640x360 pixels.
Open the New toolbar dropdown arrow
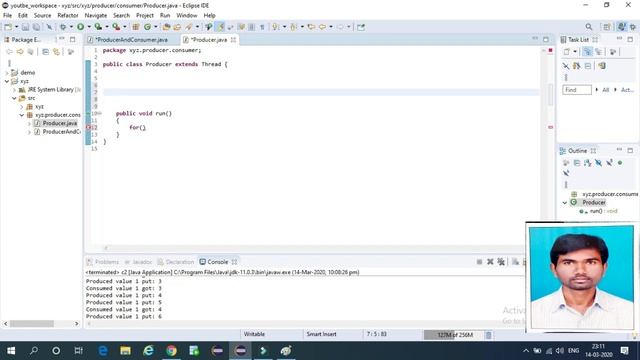pyautogui.click(x=16, y=27)
